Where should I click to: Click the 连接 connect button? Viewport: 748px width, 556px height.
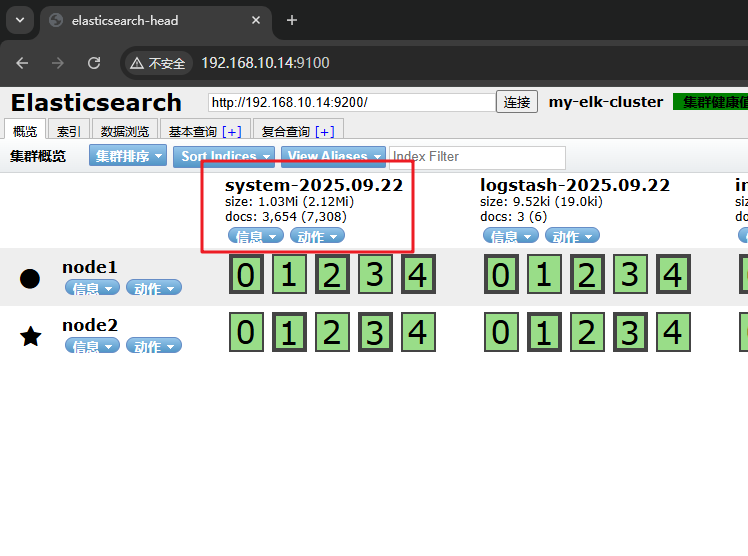[x=517, y=102]
